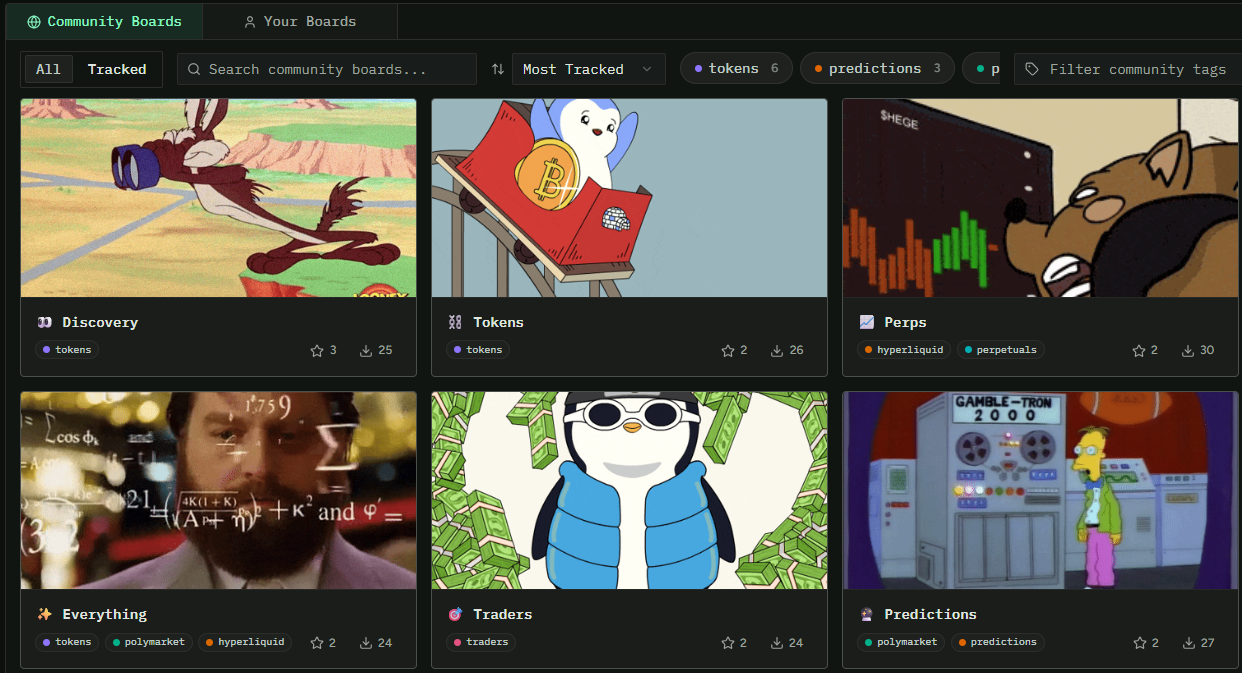
Task: Click the polymarket tag on Everything board
Action: (148, 642)
